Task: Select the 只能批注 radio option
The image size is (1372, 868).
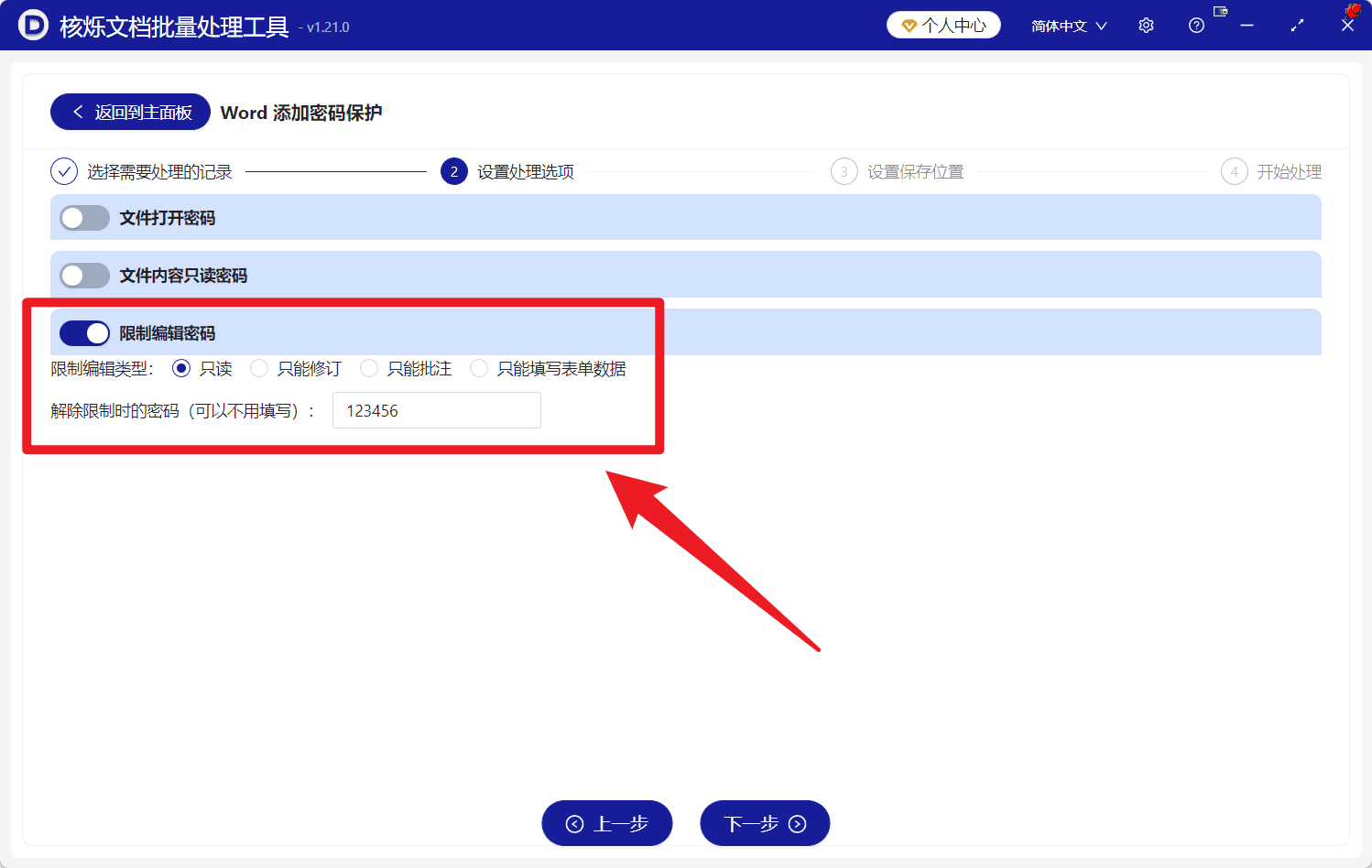Action: pos(369,368)
